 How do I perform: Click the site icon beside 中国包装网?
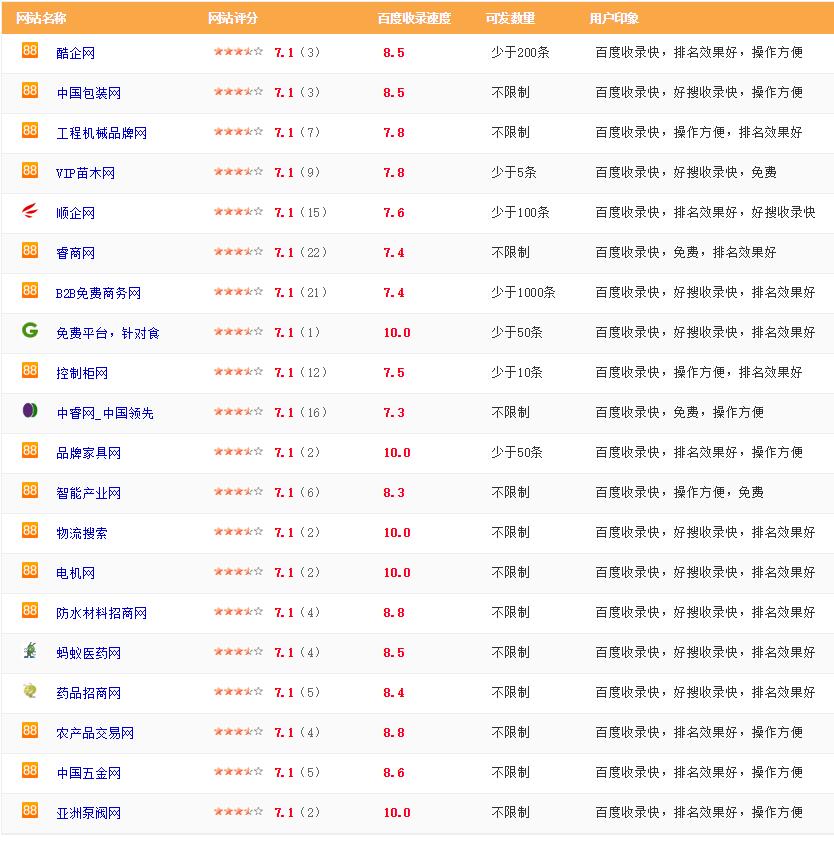tap(30, 90)
